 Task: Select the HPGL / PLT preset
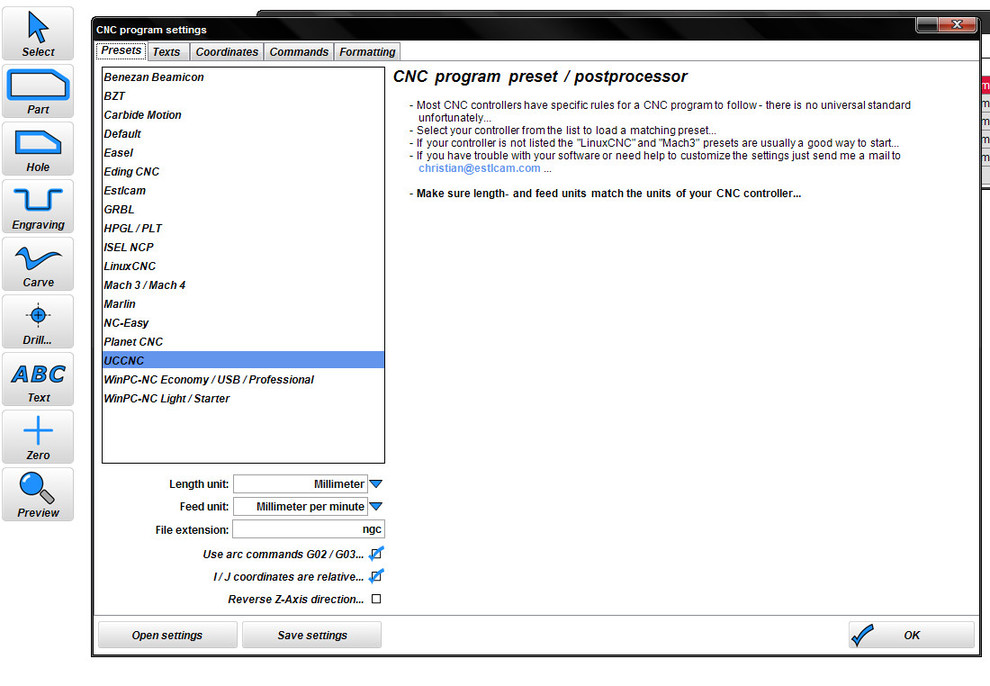click(x=243, y=228)
